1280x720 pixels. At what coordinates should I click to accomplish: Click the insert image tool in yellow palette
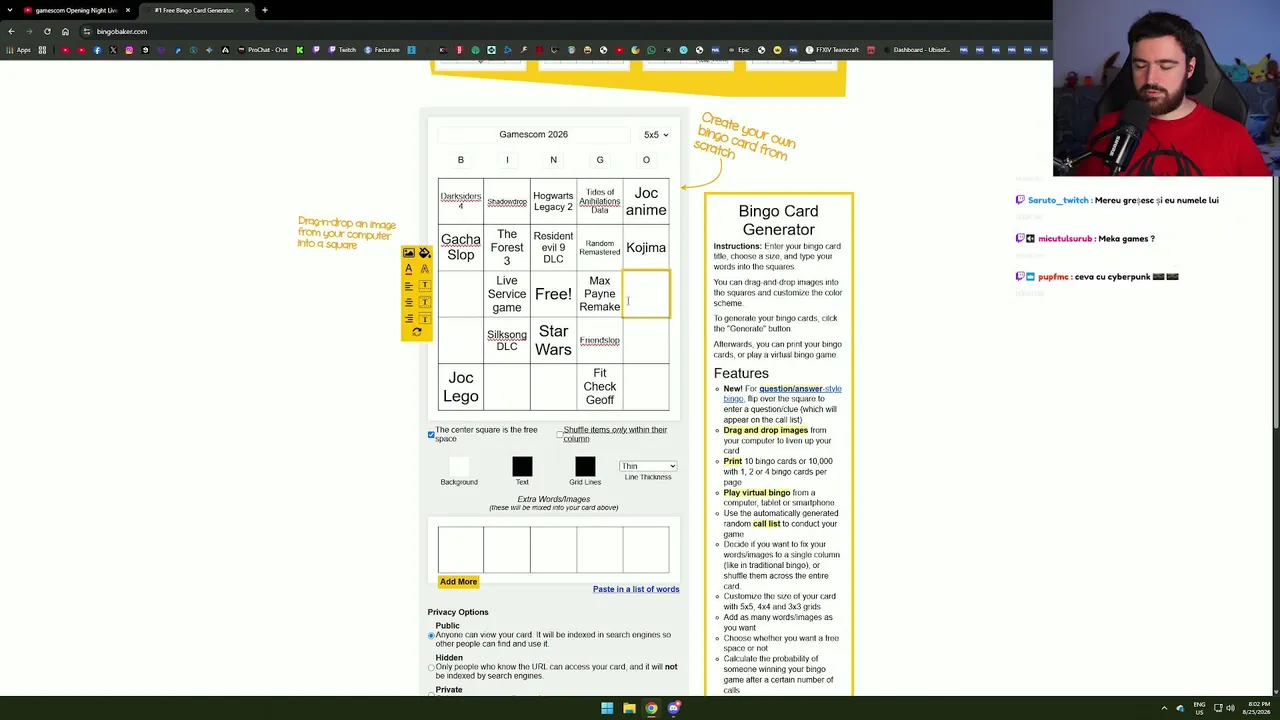409,253
